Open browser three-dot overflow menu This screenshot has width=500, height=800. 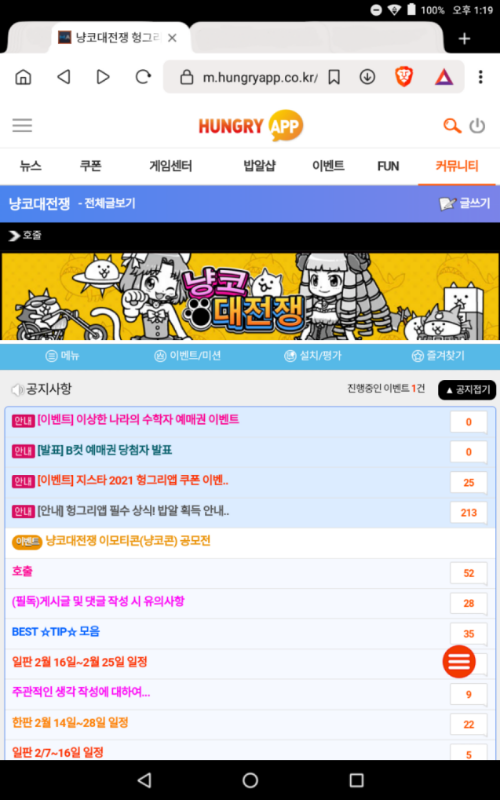tap(480, 77)
